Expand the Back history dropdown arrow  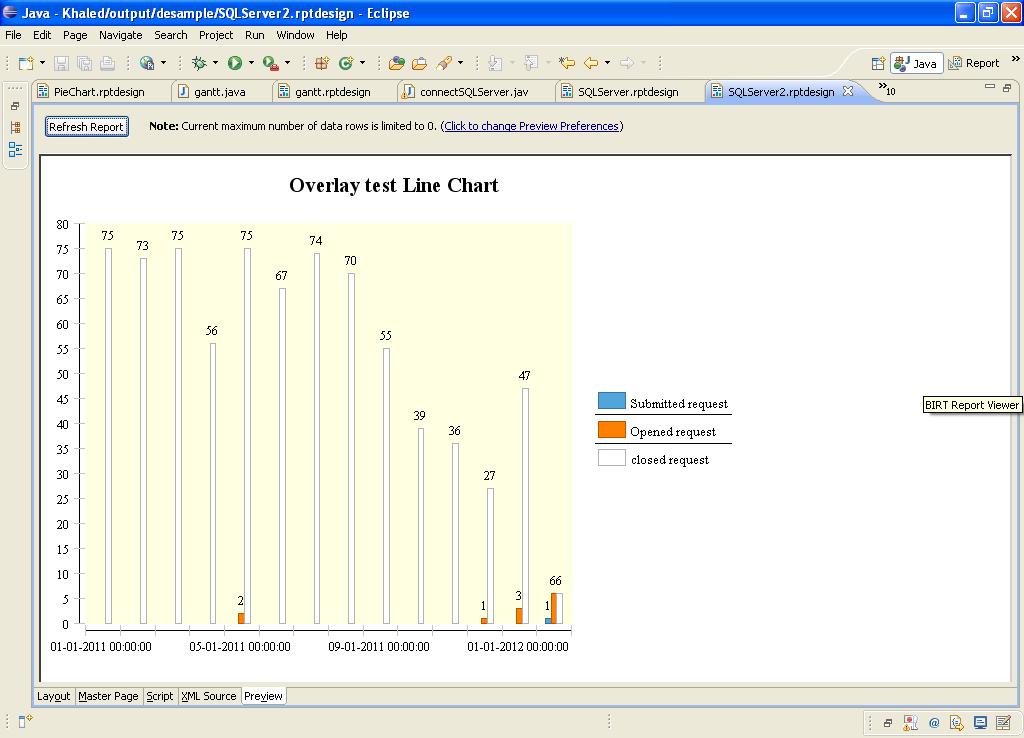click(x=607, y=63)
